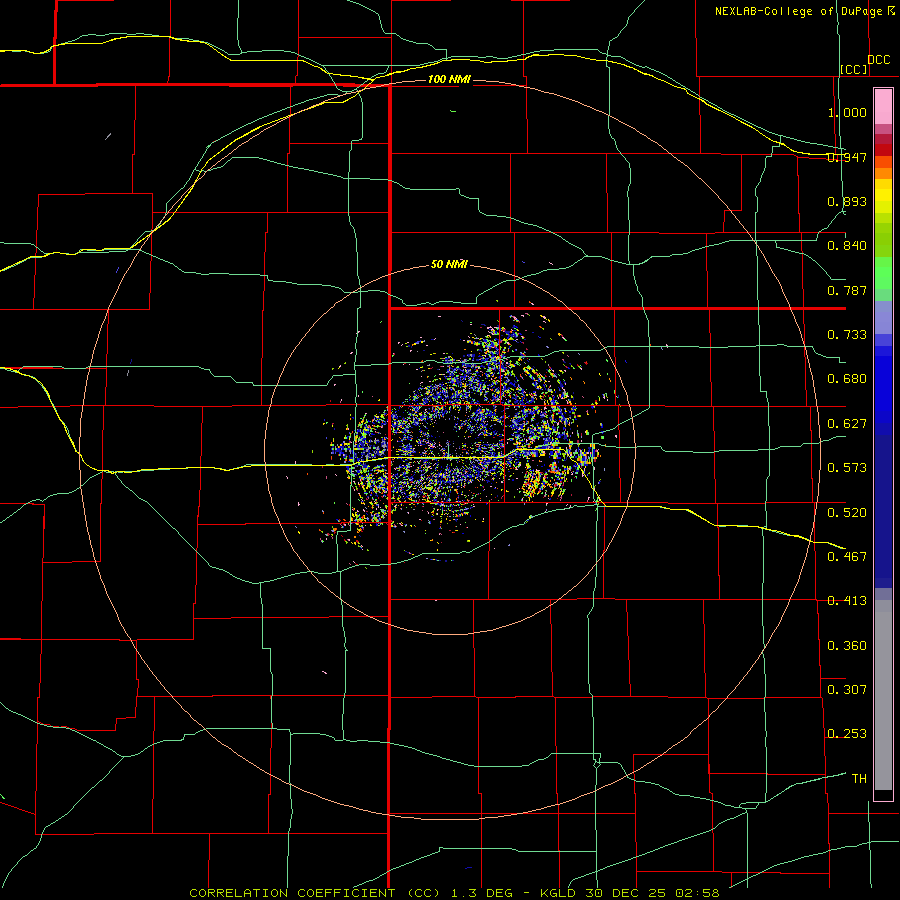The image size is (900, 900).
Task: Pick the bright green color bar segment
Action: (x=883, y=273)
